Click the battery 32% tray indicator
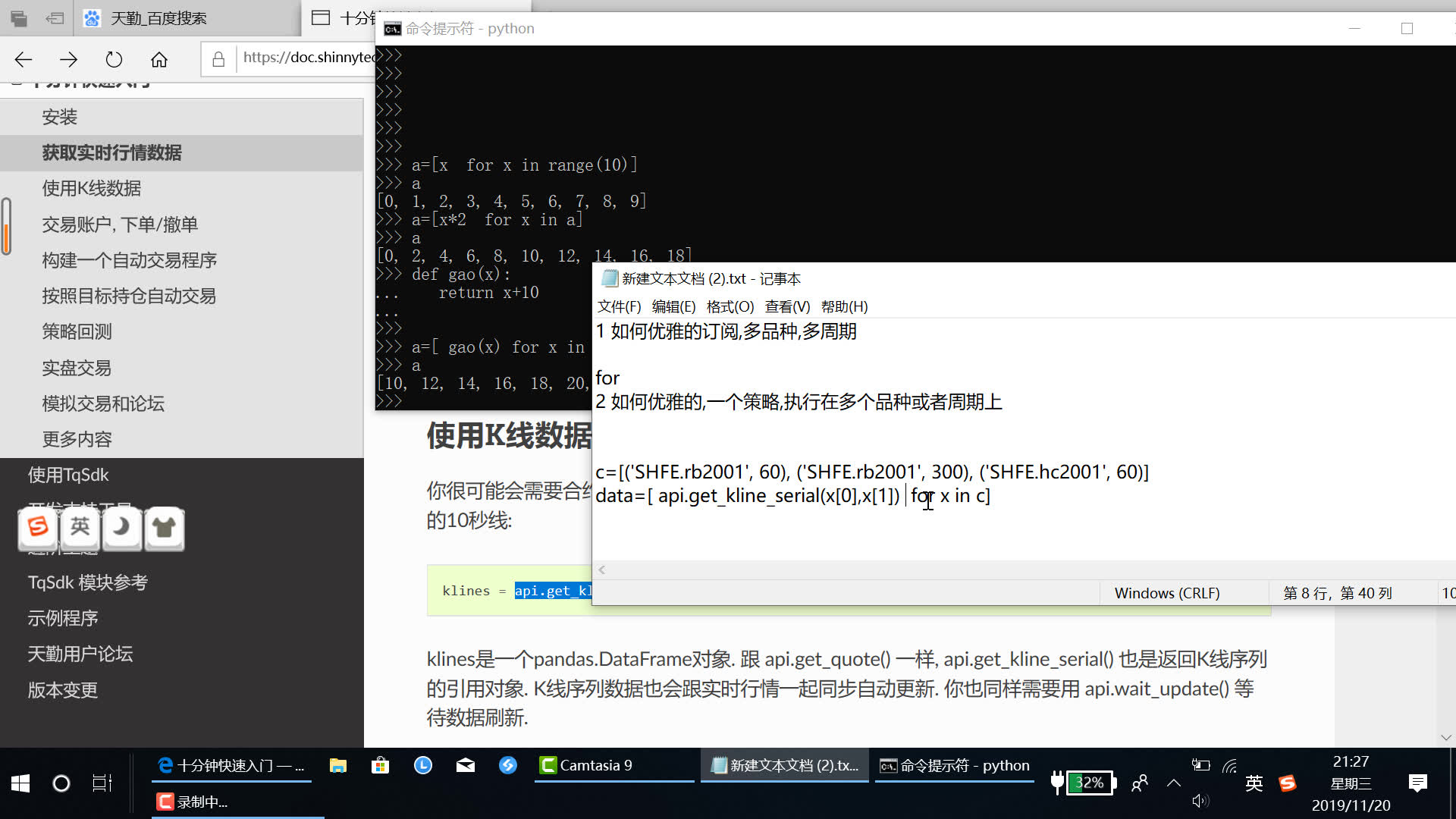Viewport: 1456px width, 819px height. [x=1084, y=783]
